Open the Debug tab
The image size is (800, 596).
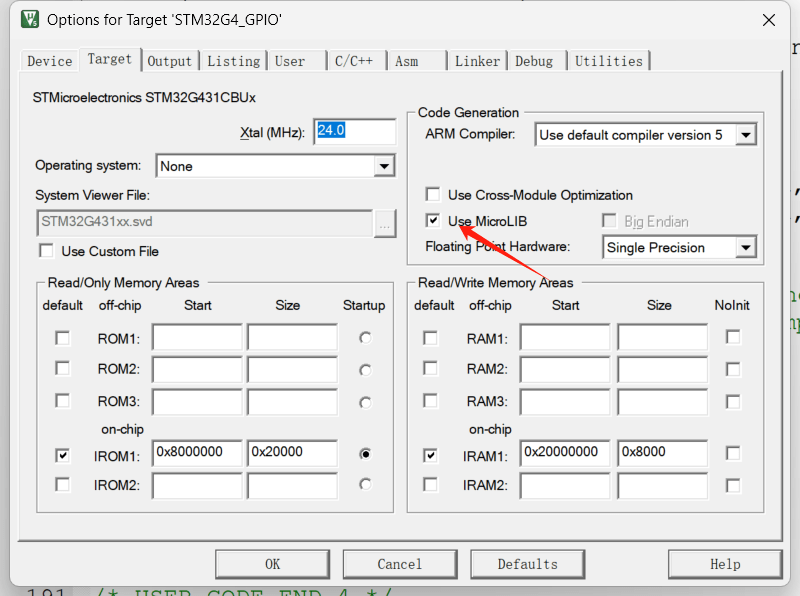[x=537, y=61]
